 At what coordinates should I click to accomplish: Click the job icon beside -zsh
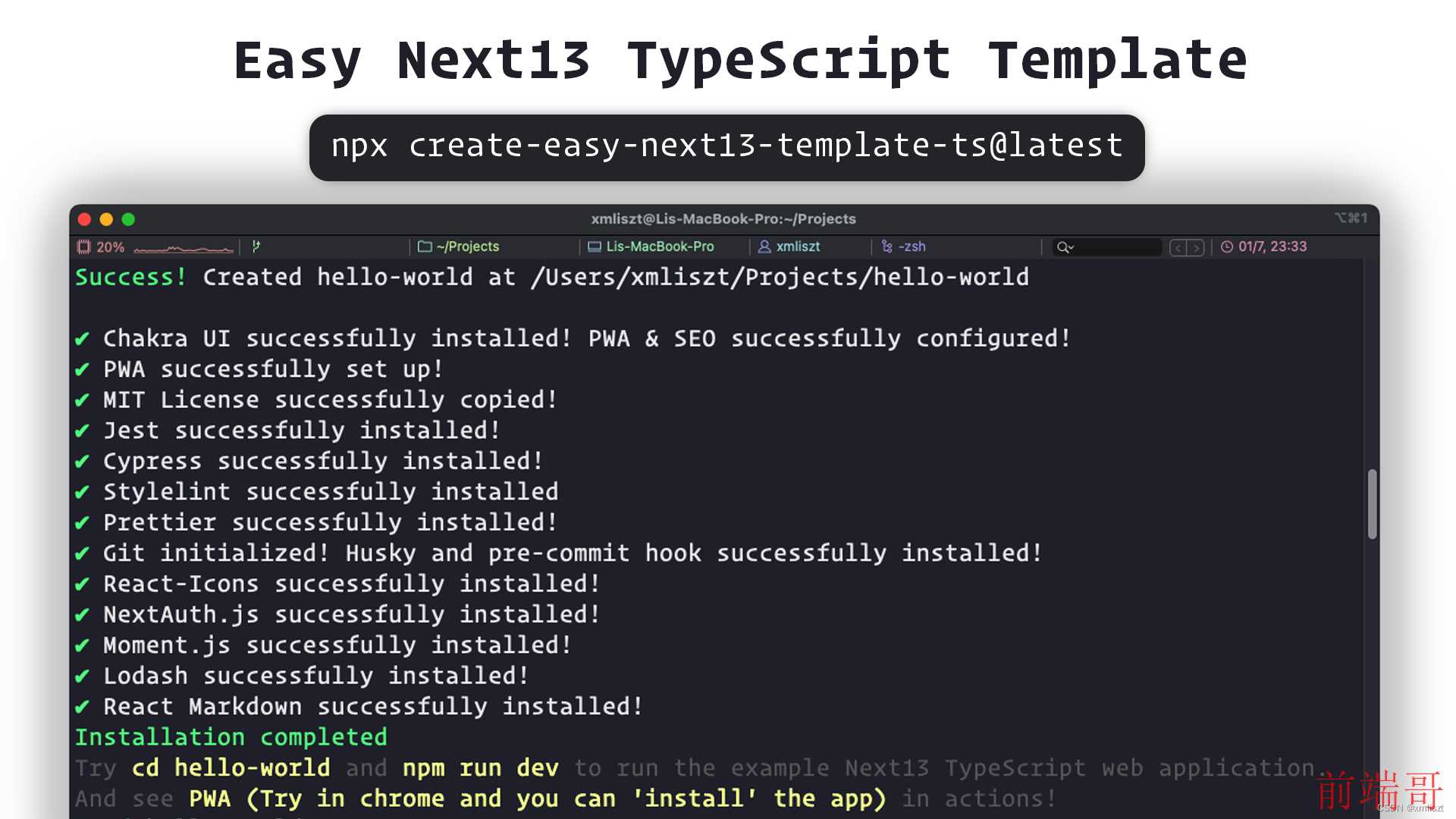tap(887, 246)
